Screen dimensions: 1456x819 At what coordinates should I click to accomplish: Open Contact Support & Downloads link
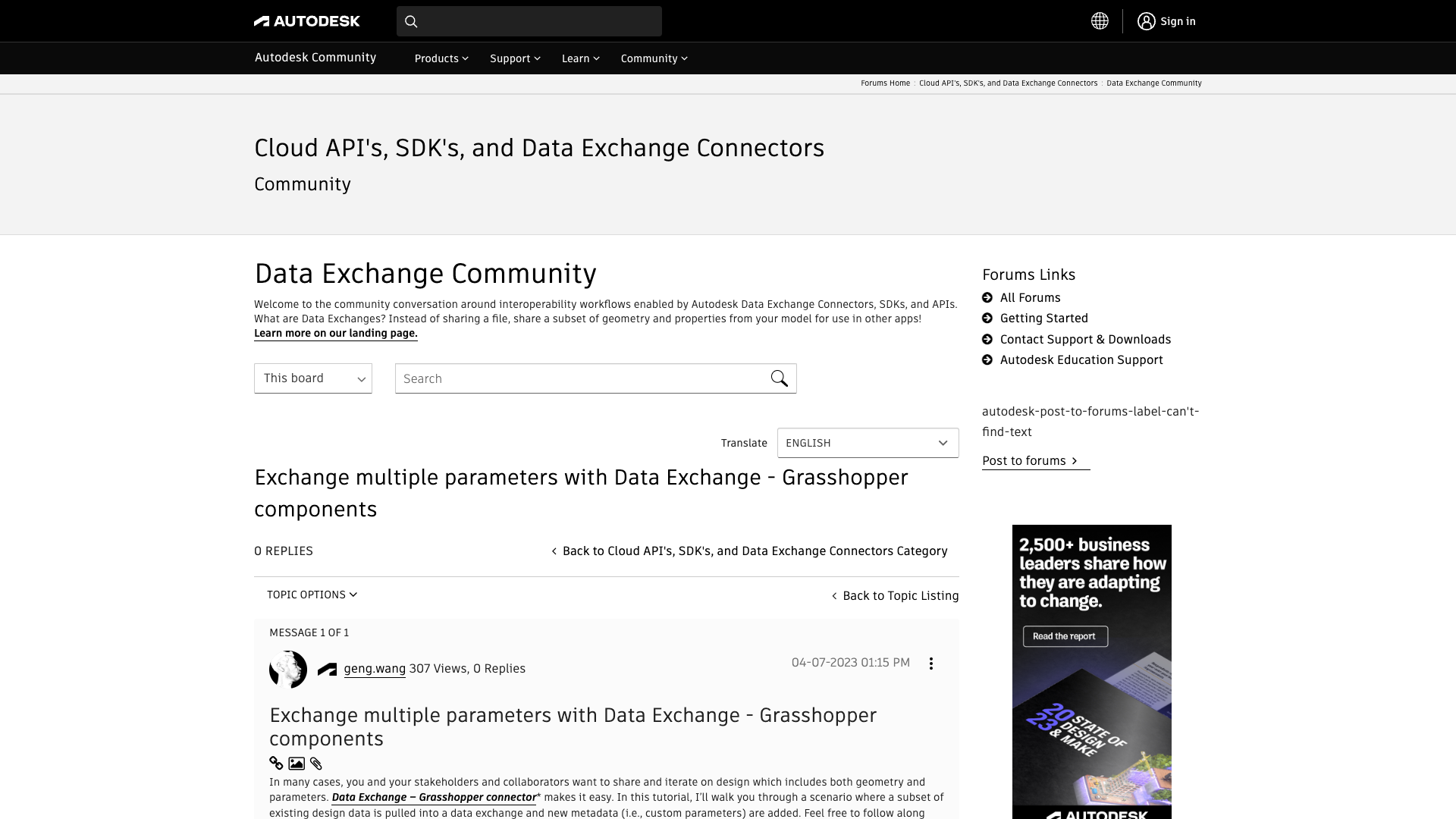(1085, 340)
